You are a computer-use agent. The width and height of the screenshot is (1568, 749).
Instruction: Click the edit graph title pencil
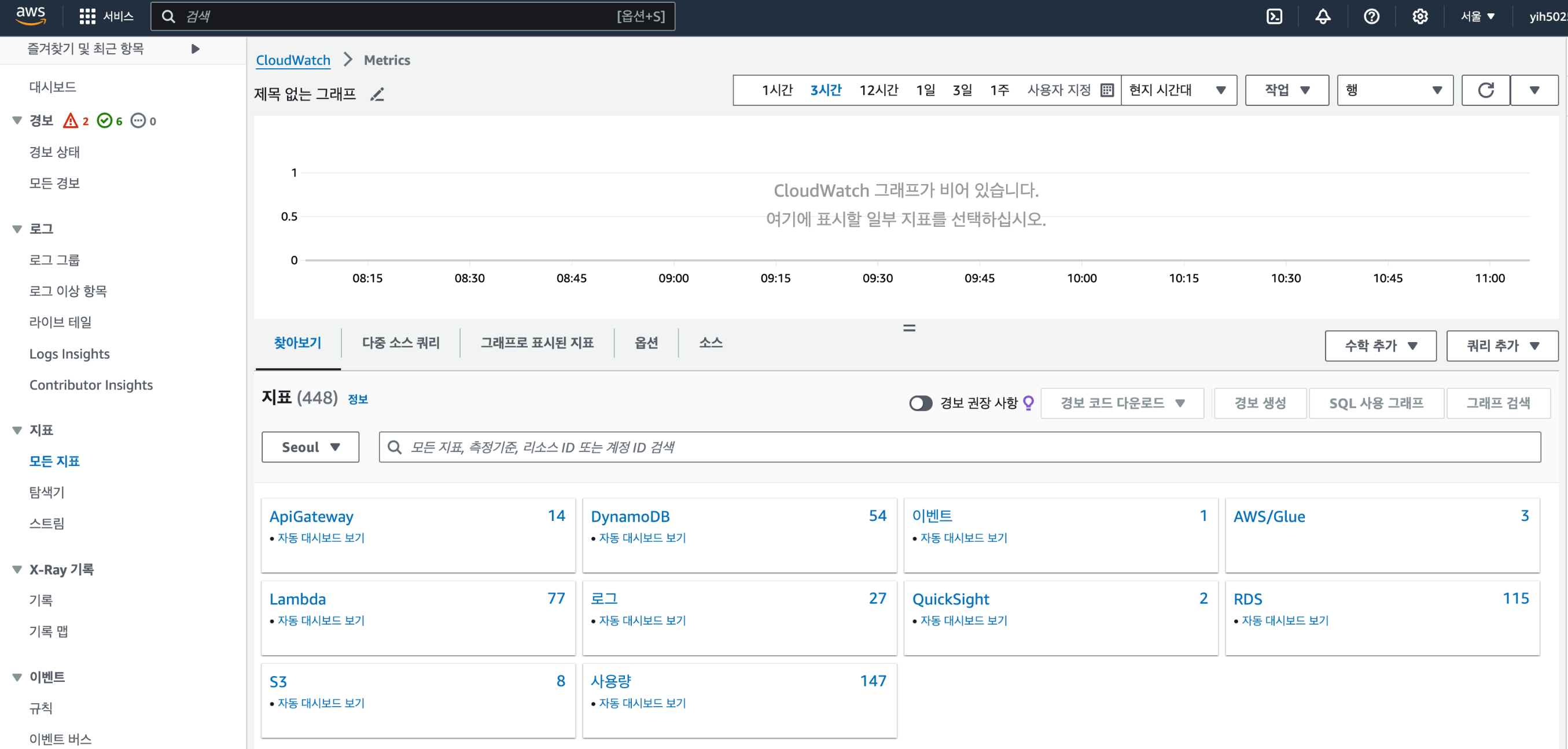pos(377,94)
